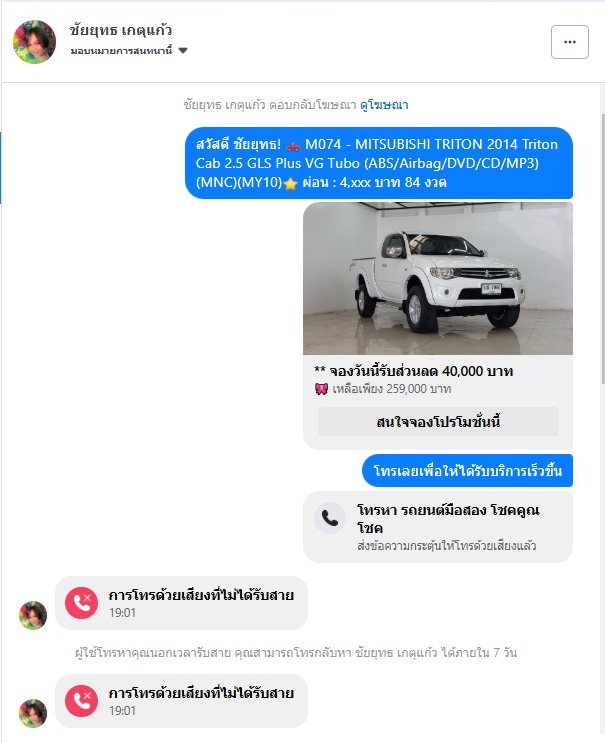
Task: Click the สนใจจองโปรโมชั่นนี้ button
Action: pyautogui.click(x=438, y=422)
